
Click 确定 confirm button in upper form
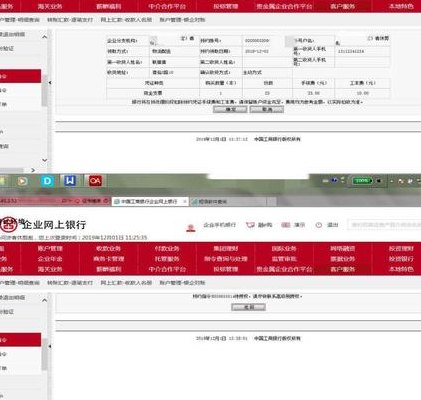pos(230,109)
